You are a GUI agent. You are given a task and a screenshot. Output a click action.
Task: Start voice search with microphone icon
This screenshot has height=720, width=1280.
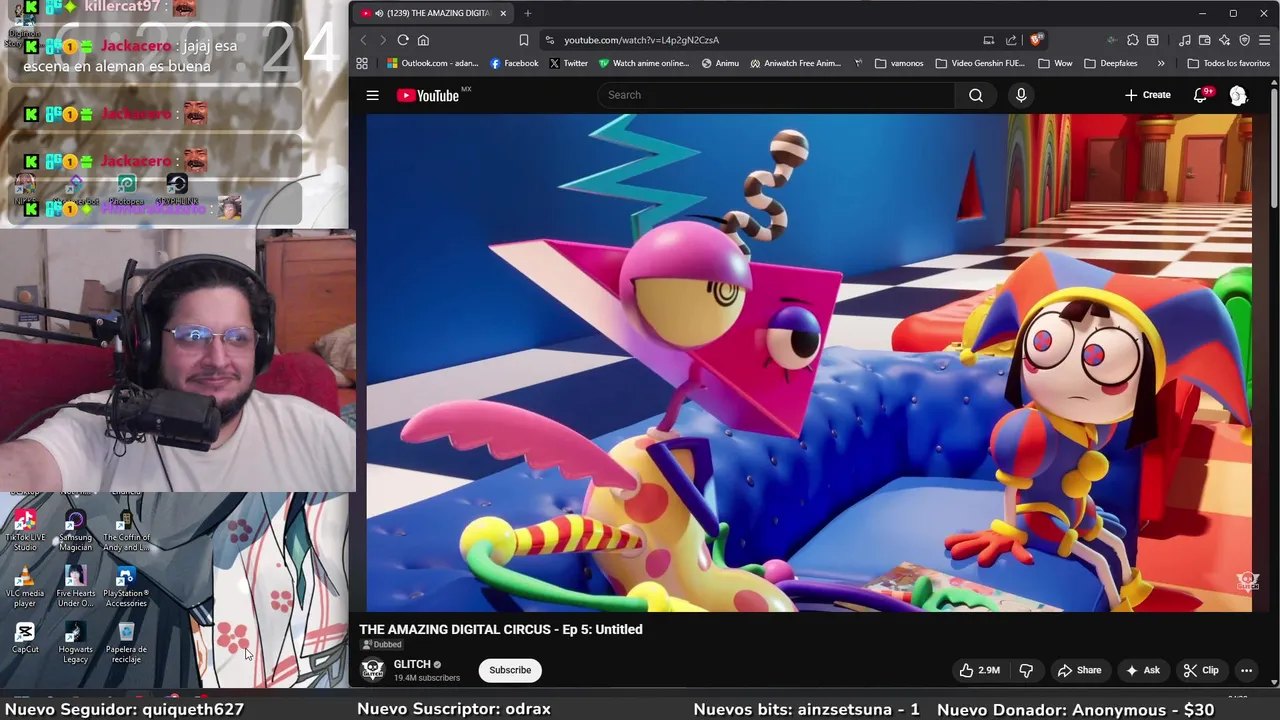point(1021,95)
